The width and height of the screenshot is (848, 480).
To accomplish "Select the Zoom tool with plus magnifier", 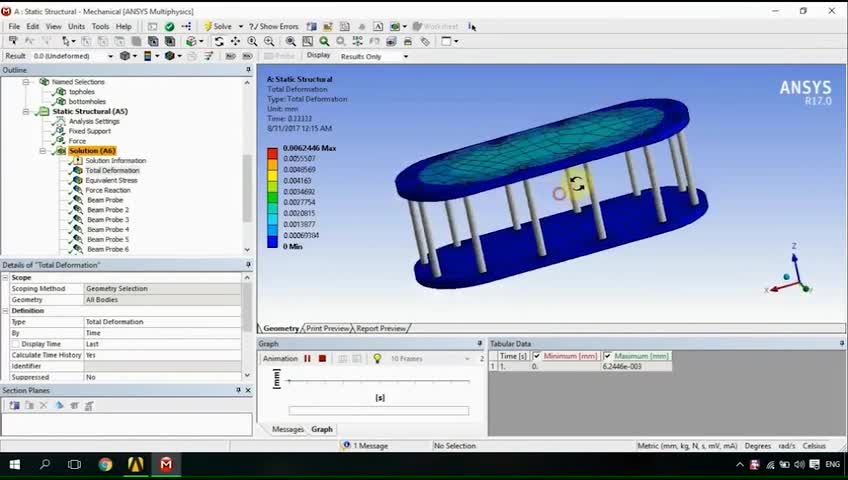I will click(252, 41).
